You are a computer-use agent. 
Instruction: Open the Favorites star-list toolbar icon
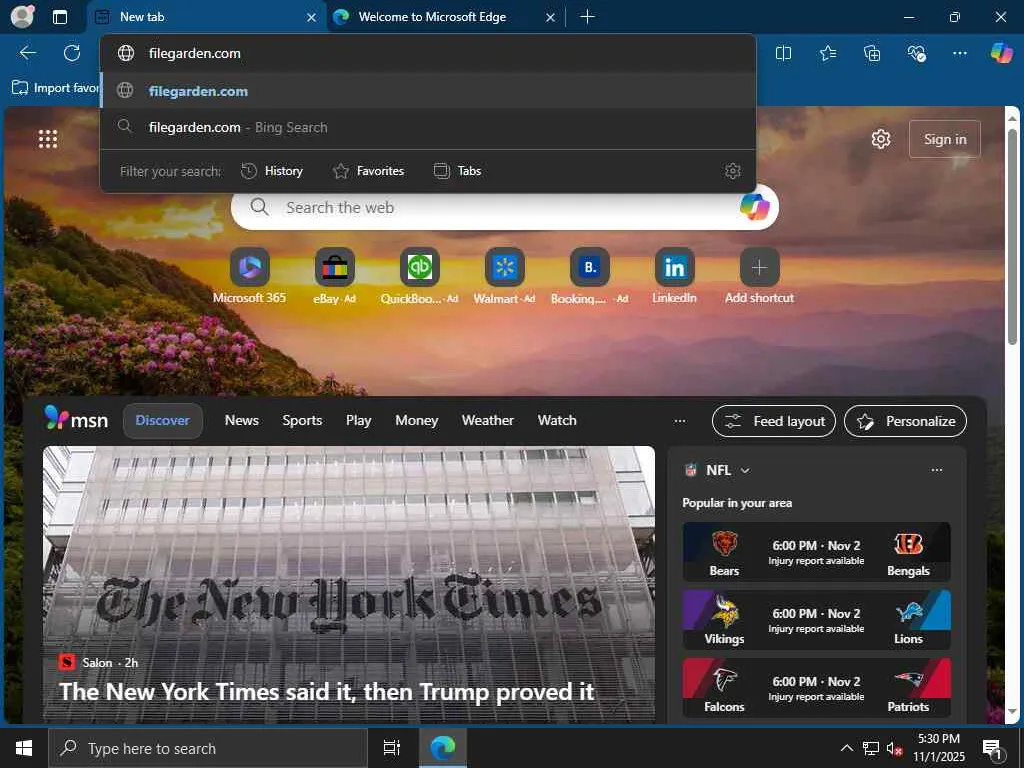pos(827,54)
